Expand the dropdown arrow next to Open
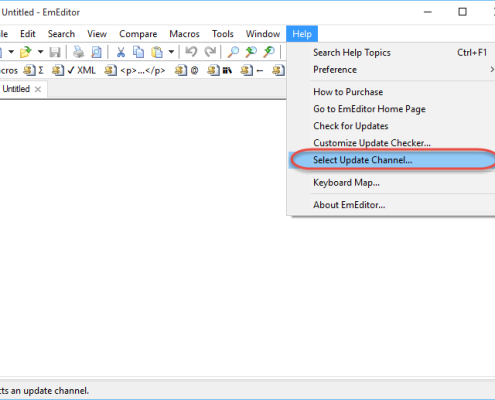The width and height of the screenshot is (495, 400). pyautogui.click(x=40, y=52)
